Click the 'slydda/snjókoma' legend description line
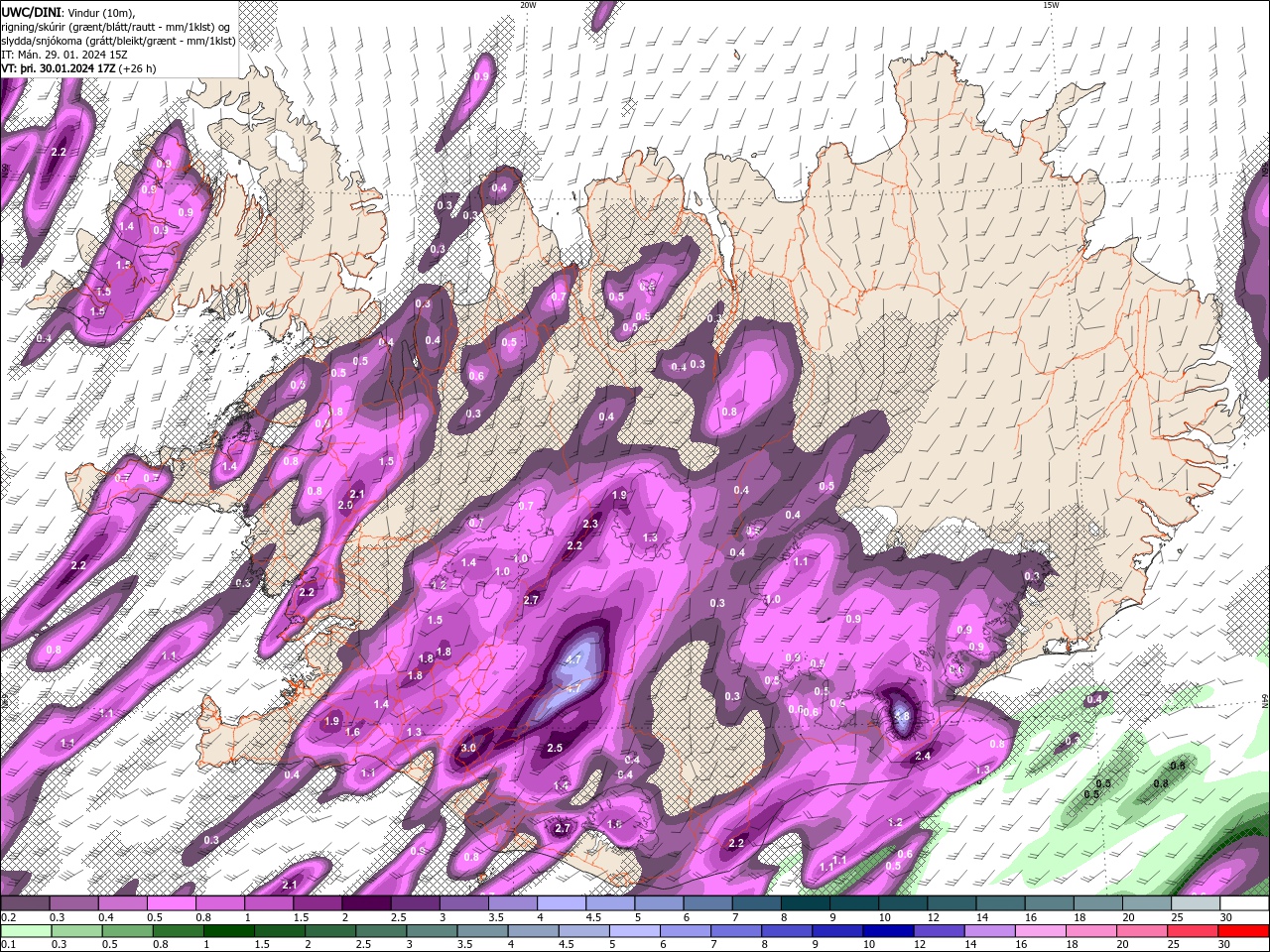 (x=118, y=41)
